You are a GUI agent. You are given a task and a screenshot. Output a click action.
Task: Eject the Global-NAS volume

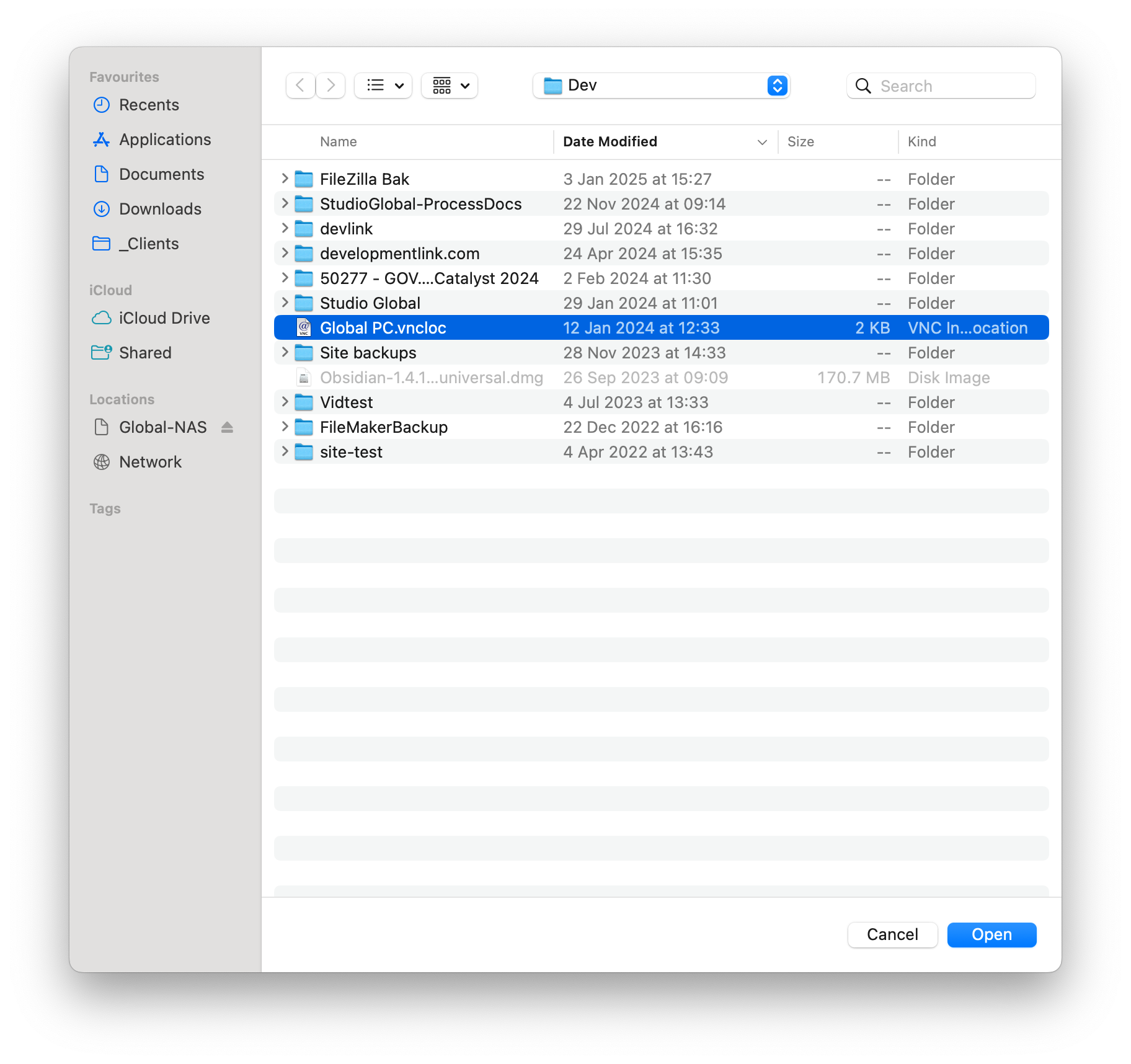(227, 427)
